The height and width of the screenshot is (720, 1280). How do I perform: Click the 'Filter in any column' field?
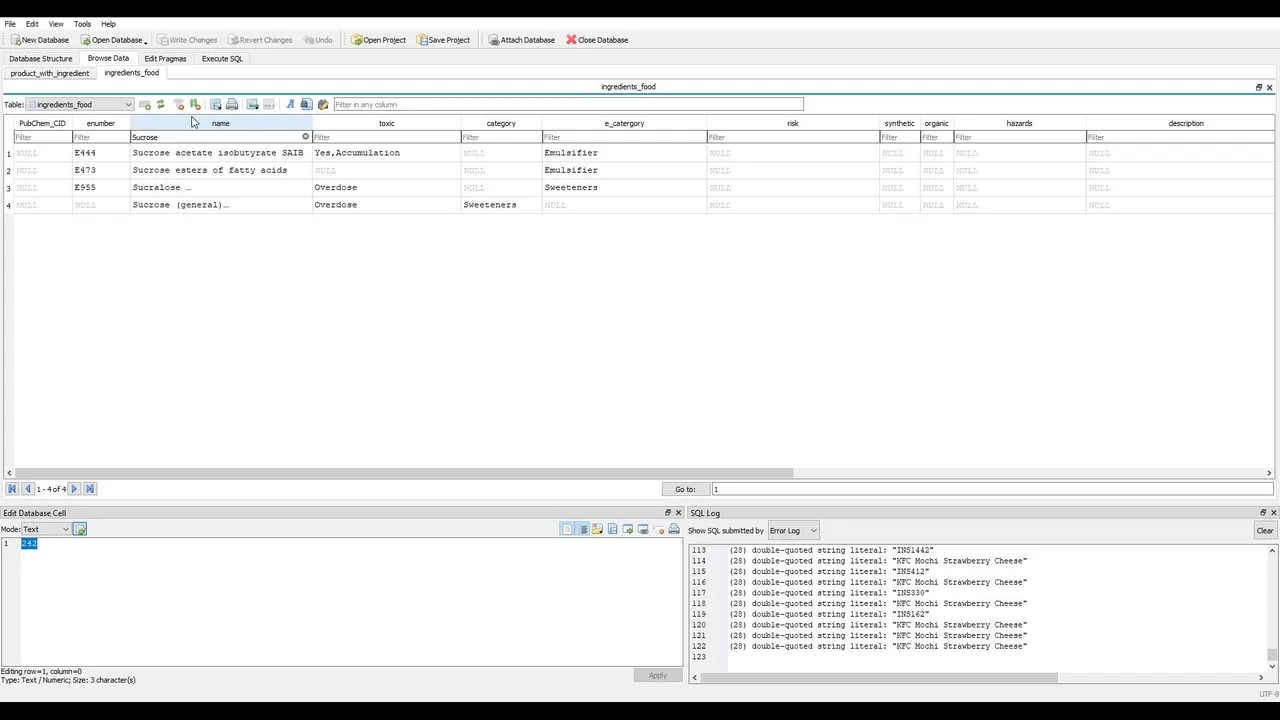click(568, 104)
